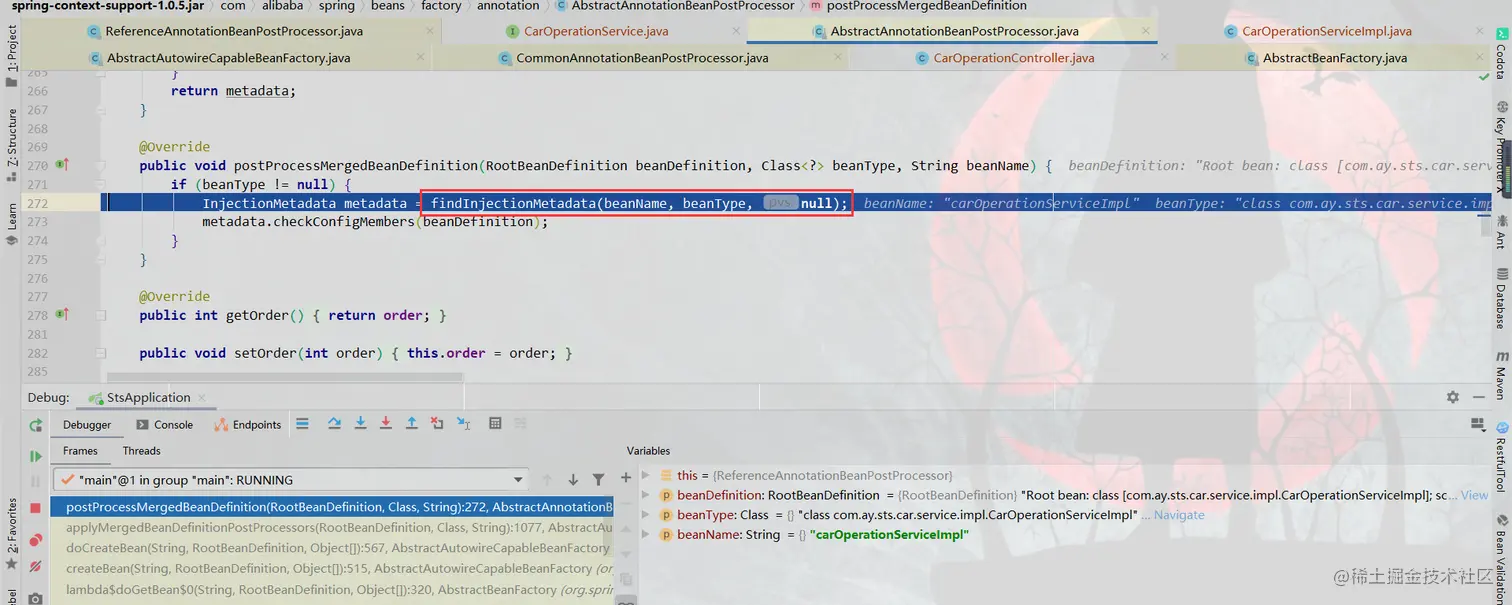Click Navigate link for beanType
The width and height of the screenshot is (1512, 605).
coord(1178,515)
